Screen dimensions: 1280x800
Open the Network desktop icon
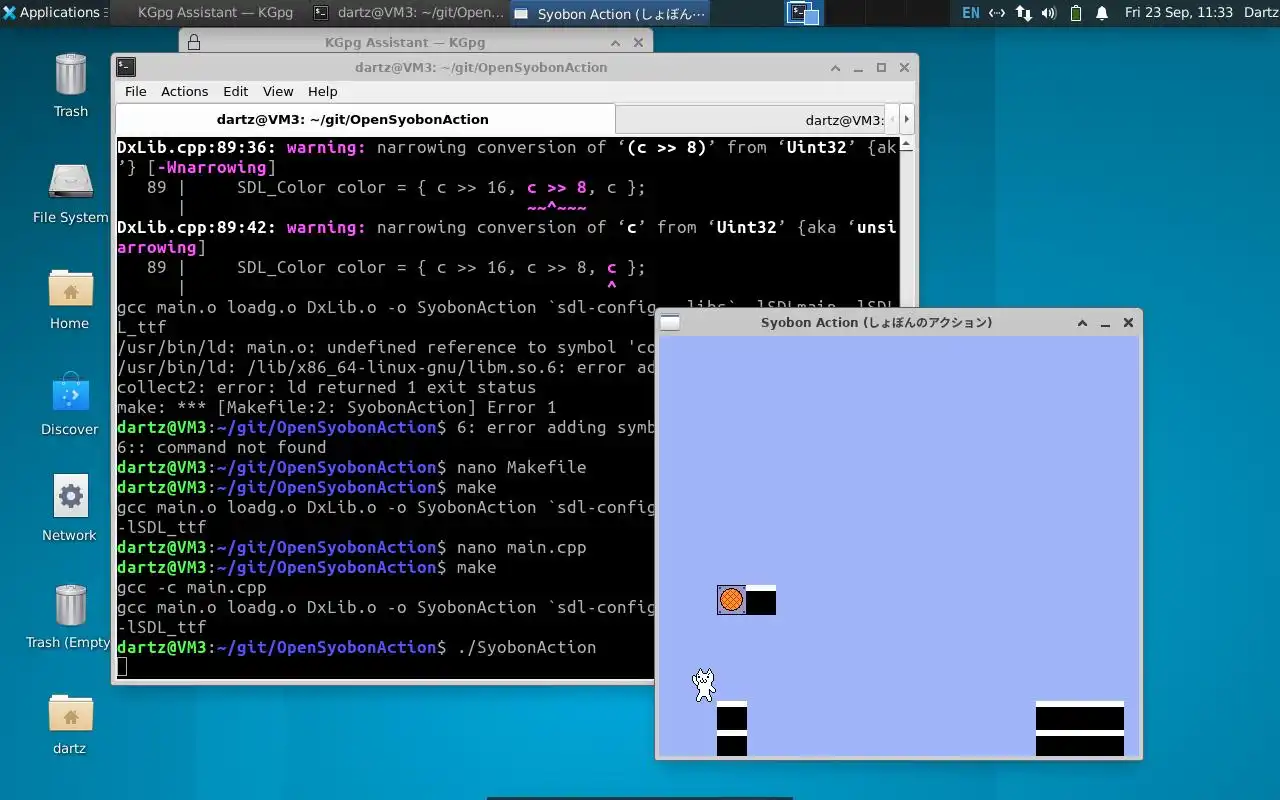point(70,510)
